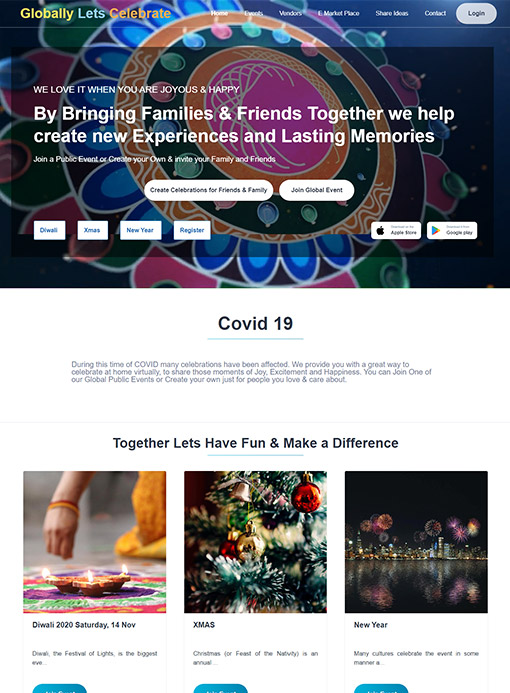The width and height of the screenshot is (510, 693).
Task: Select the New Year quick link button
Action: 140,230
